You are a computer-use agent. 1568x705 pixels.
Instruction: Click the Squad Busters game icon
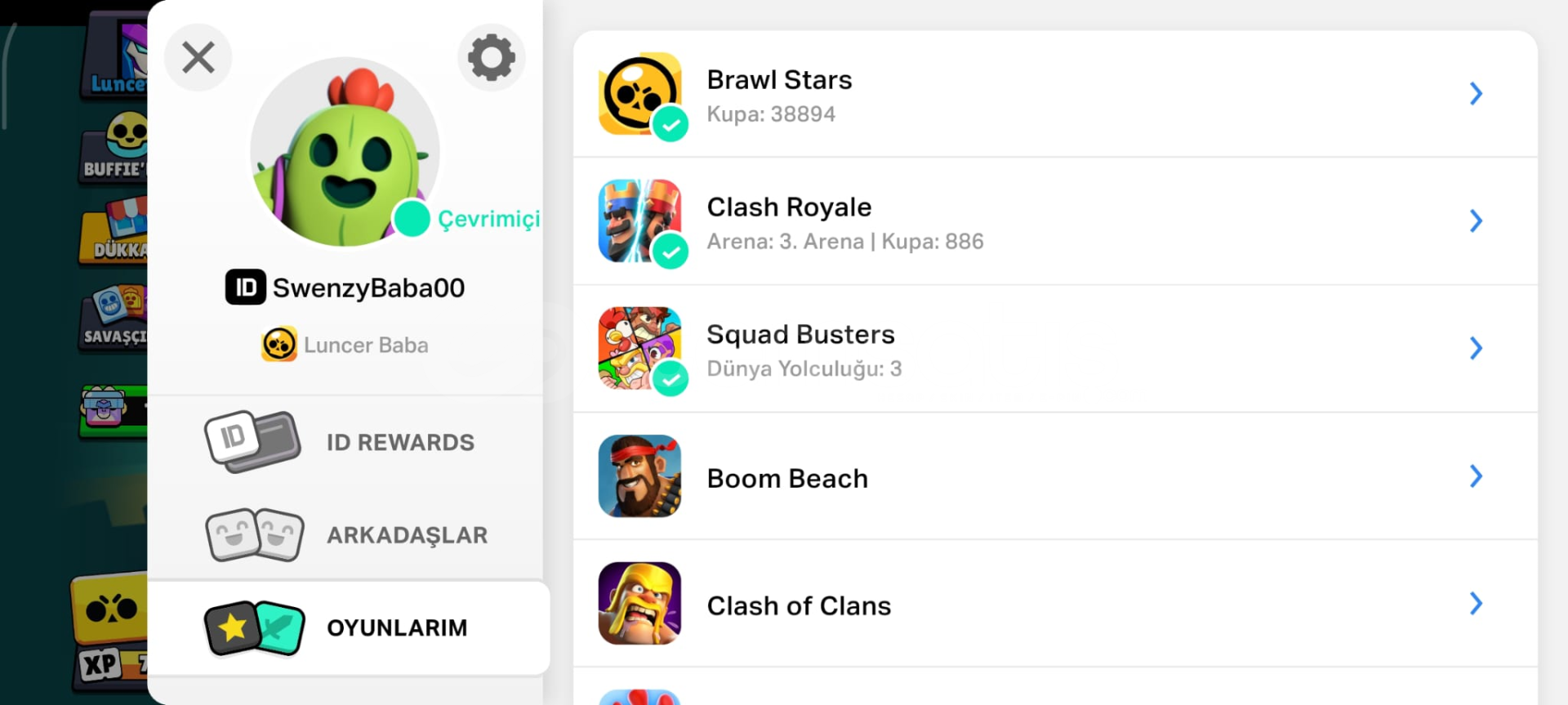click(x=639, y=348)
